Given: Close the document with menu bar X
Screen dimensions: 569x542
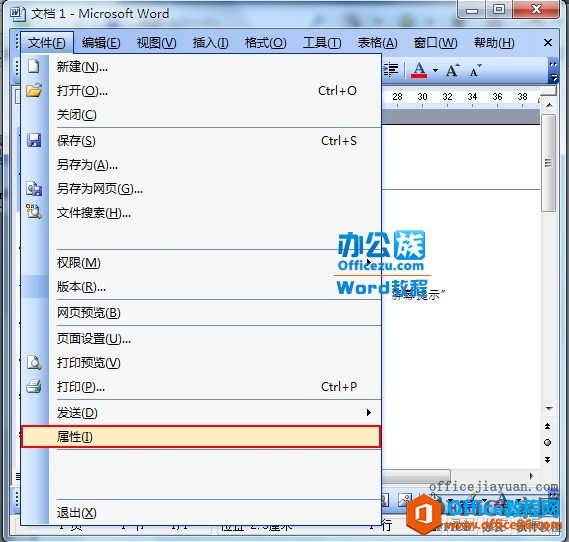Looking at the screenshot, I should (548, 43).
